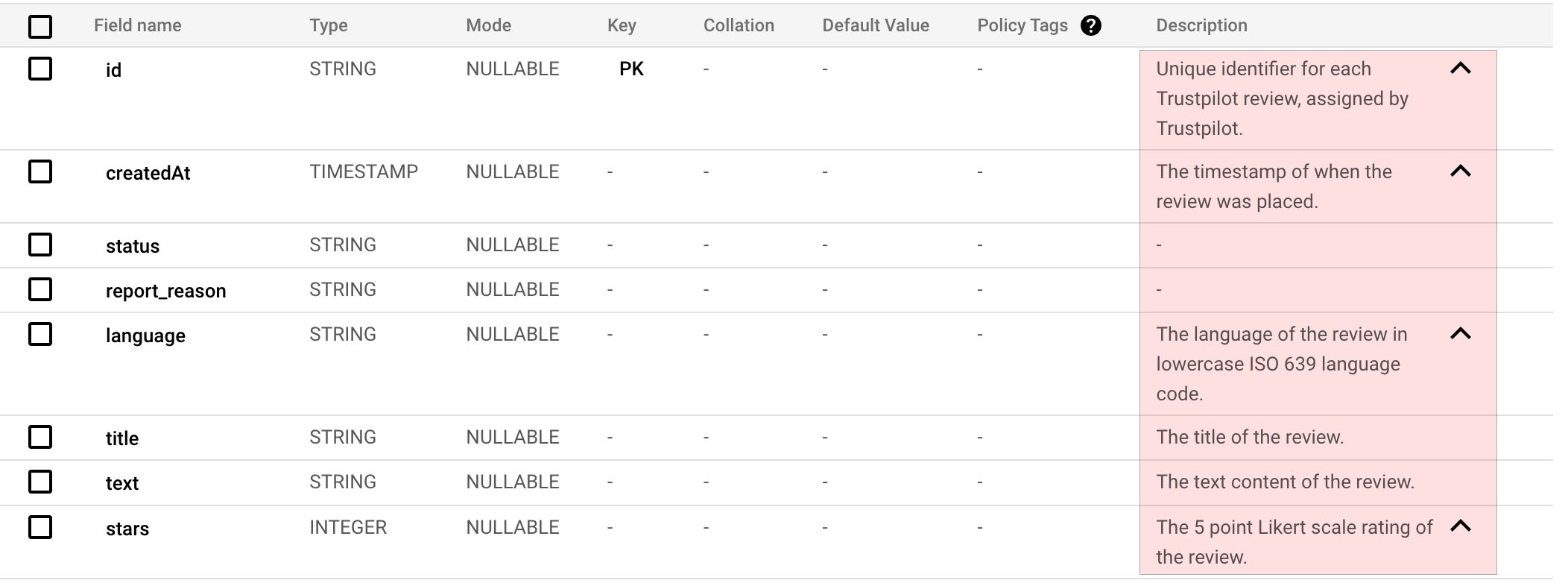Viewport: 1568px width, 586px height.
Task: Click the Field name column header
Action: (138, 25)
